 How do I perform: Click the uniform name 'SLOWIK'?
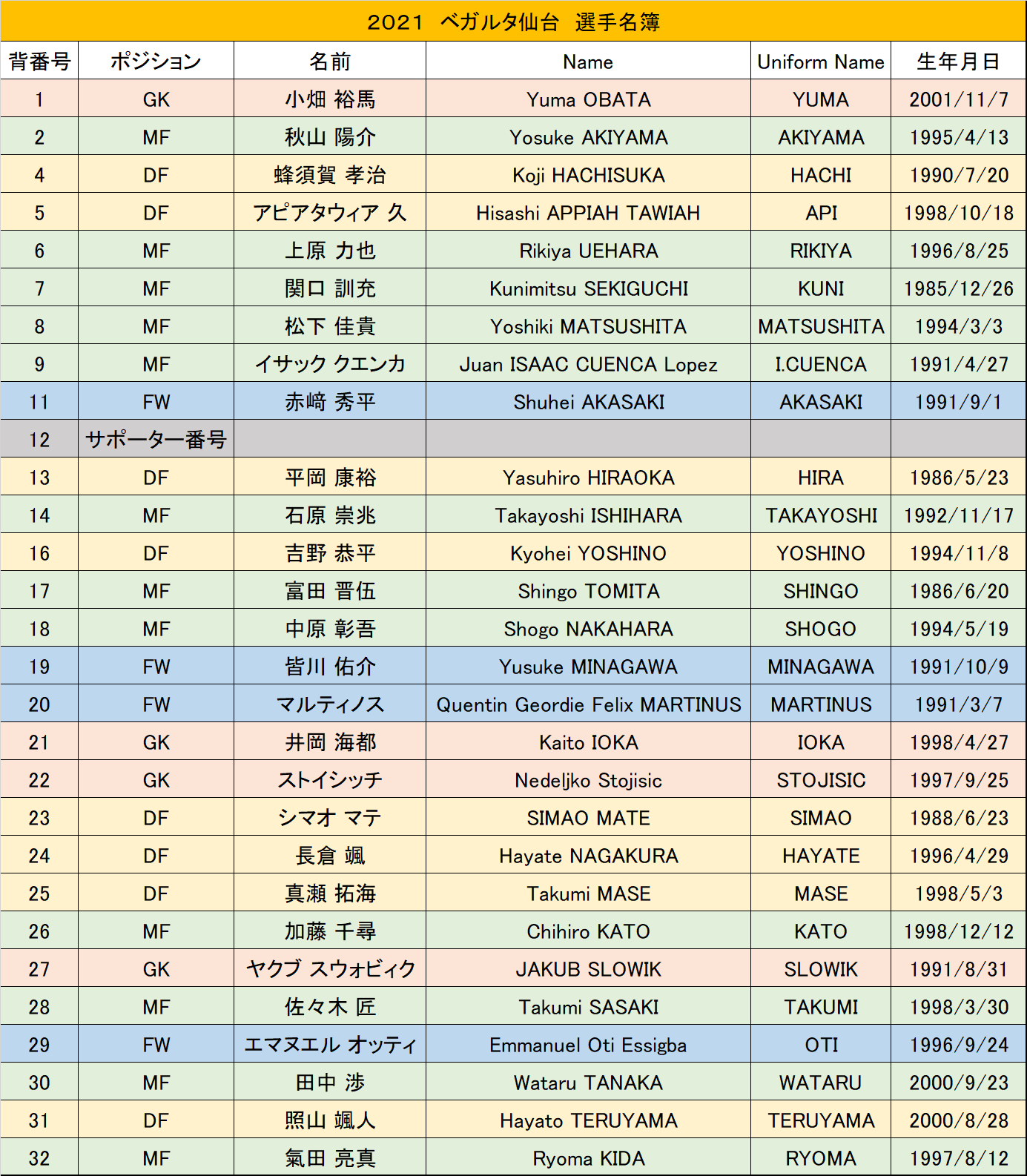tap(821, 968)
